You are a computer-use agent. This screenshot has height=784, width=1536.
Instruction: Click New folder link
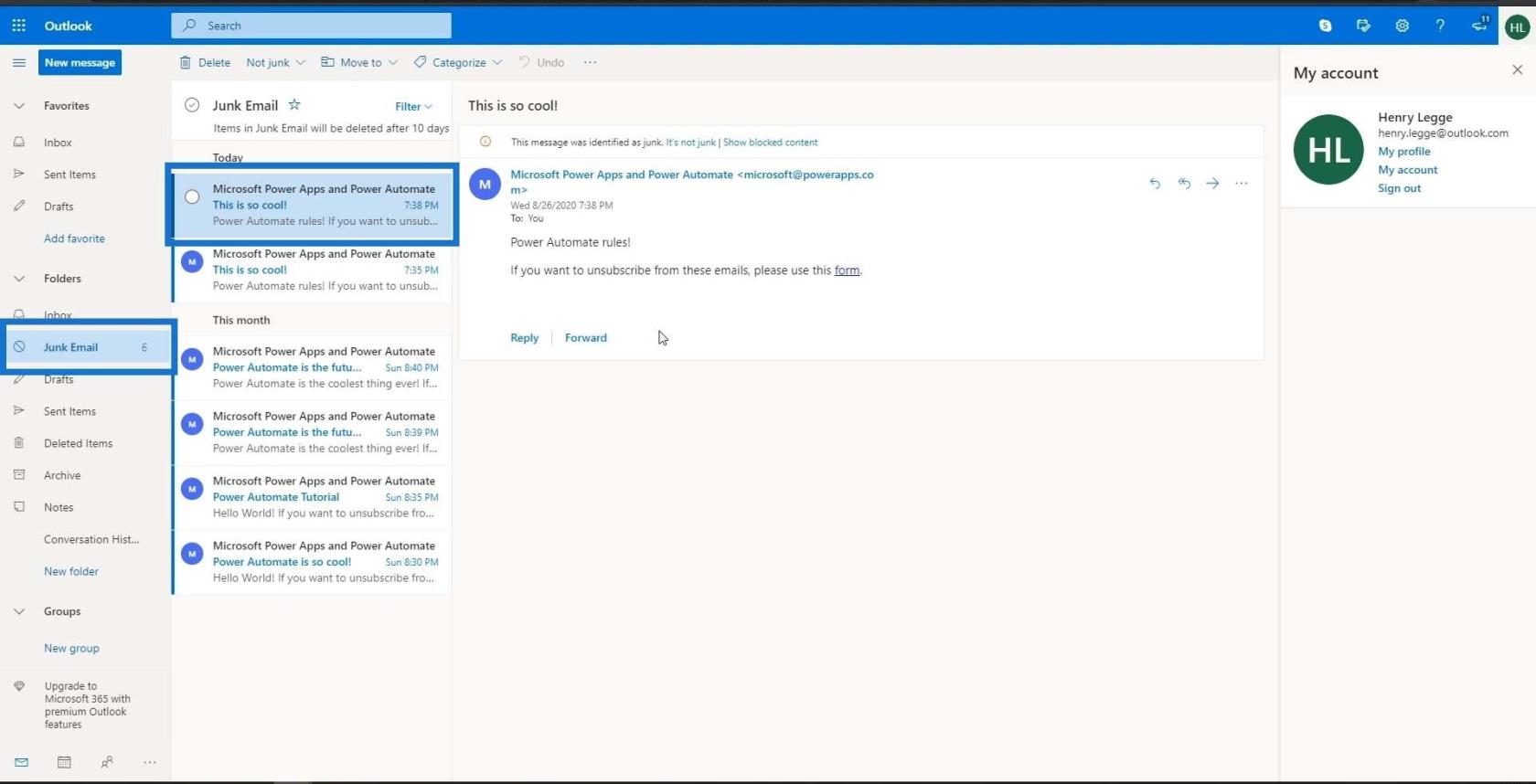tap(71, 571)
